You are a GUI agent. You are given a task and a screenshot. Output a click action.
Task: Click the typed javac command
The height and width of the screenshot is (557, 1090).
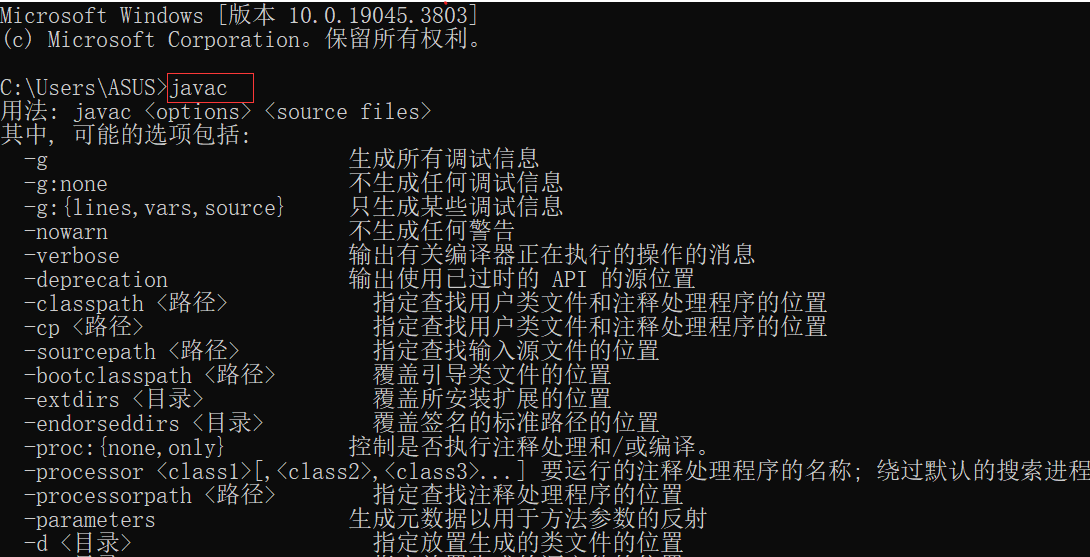pos(199,88)
